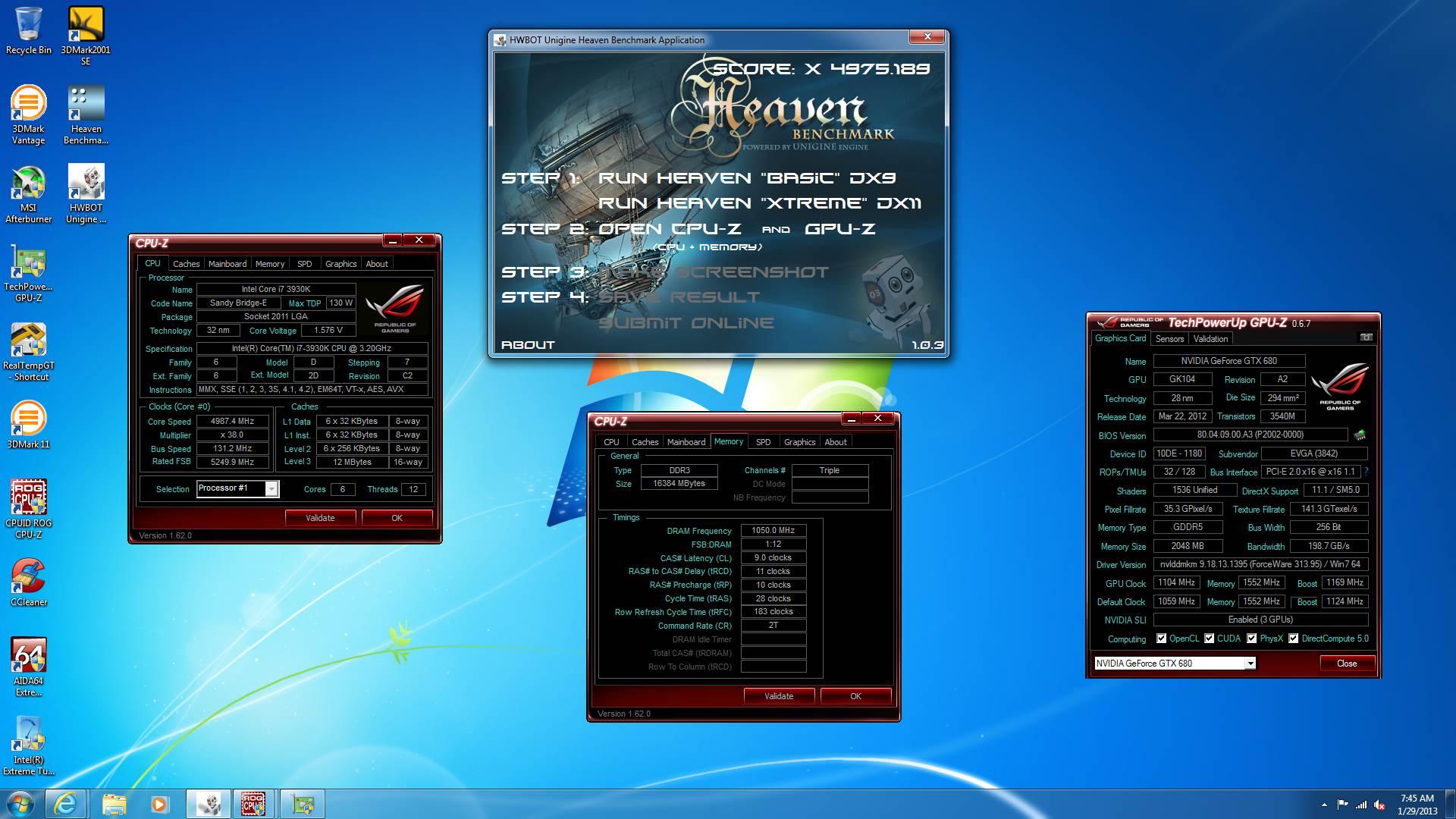Image resolution: width=1456 pixels, height=819 pixels.
Task: Open the 3DMark 11 desktop shortcut
Action: (29, 425)
